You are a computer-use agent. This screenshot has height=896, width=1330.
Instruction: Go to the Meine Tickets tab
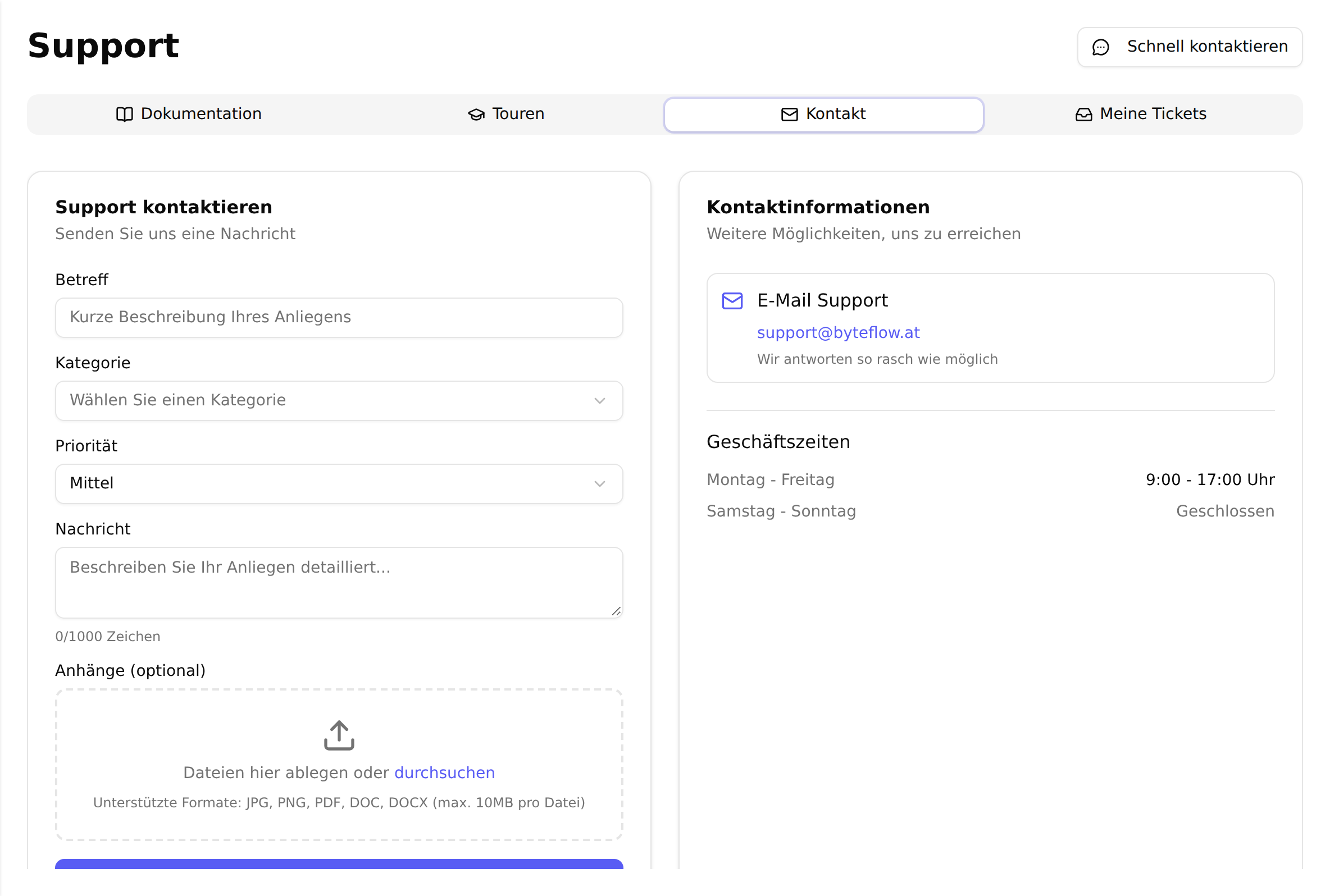1141,115
